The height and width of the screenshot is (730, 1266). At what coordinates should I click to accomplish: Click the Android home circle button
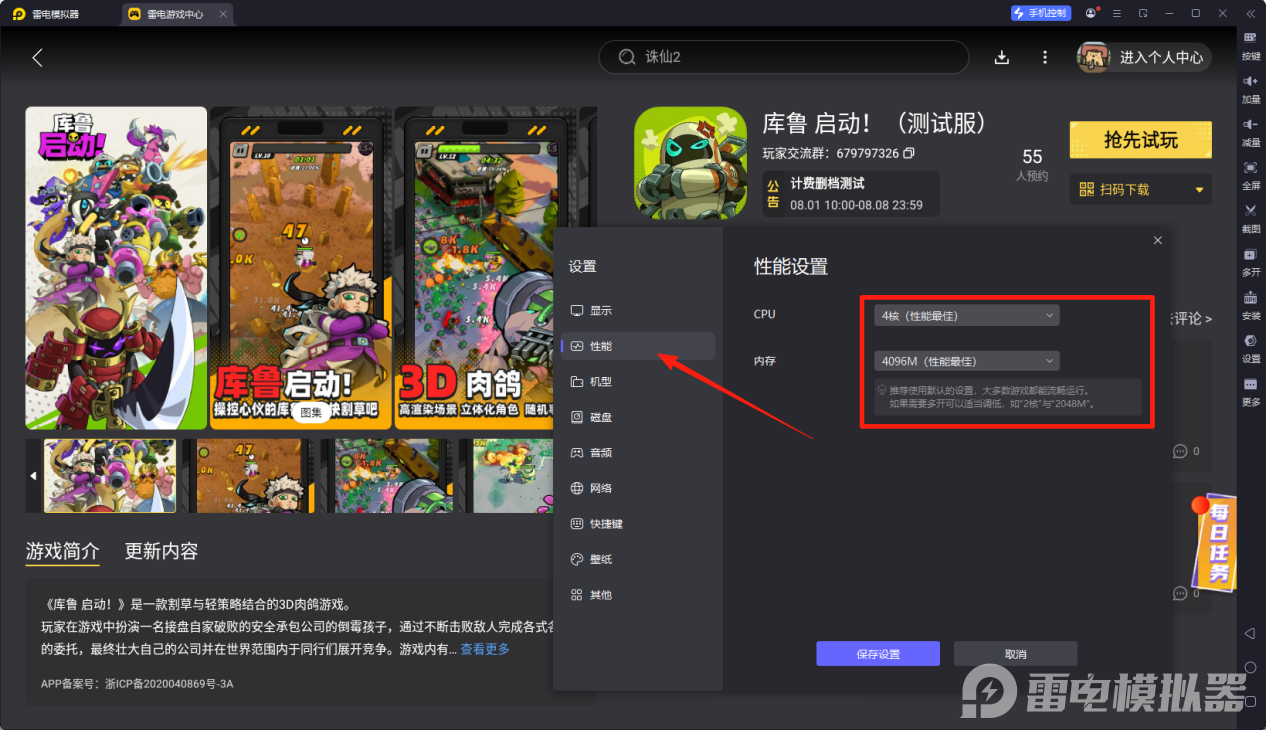pos(1250,667)
